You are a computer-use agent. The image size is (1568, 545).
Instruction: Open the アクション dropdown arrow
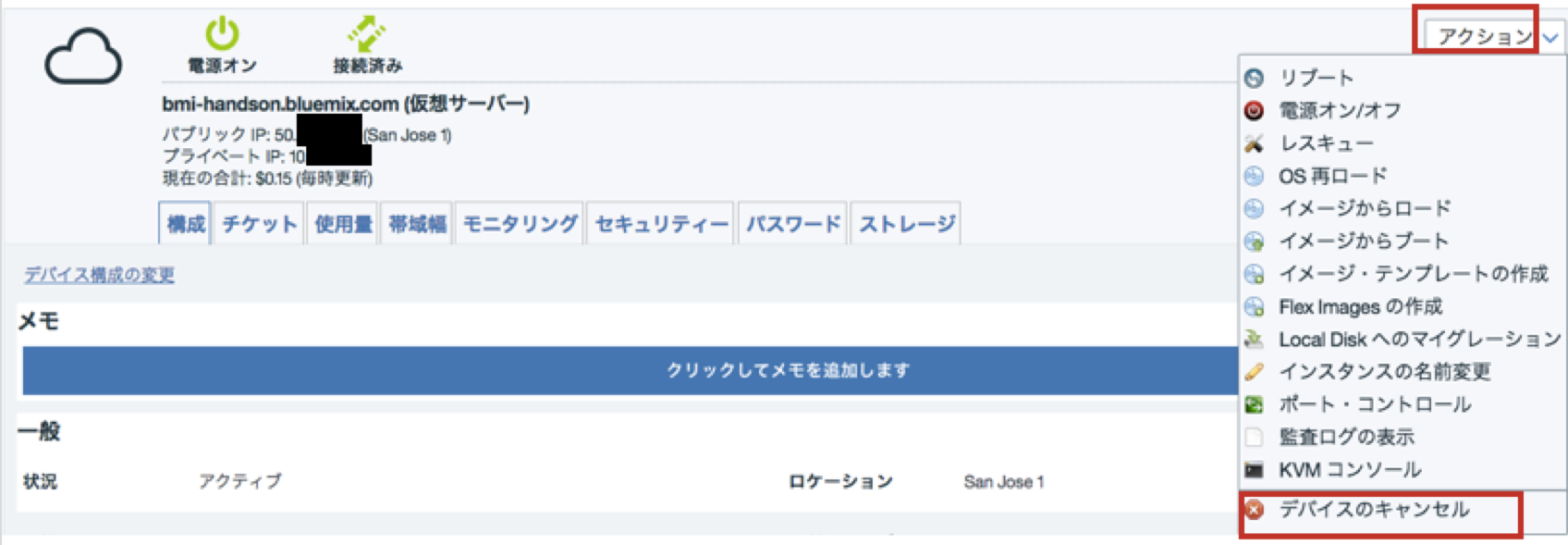coord(1551,38)
